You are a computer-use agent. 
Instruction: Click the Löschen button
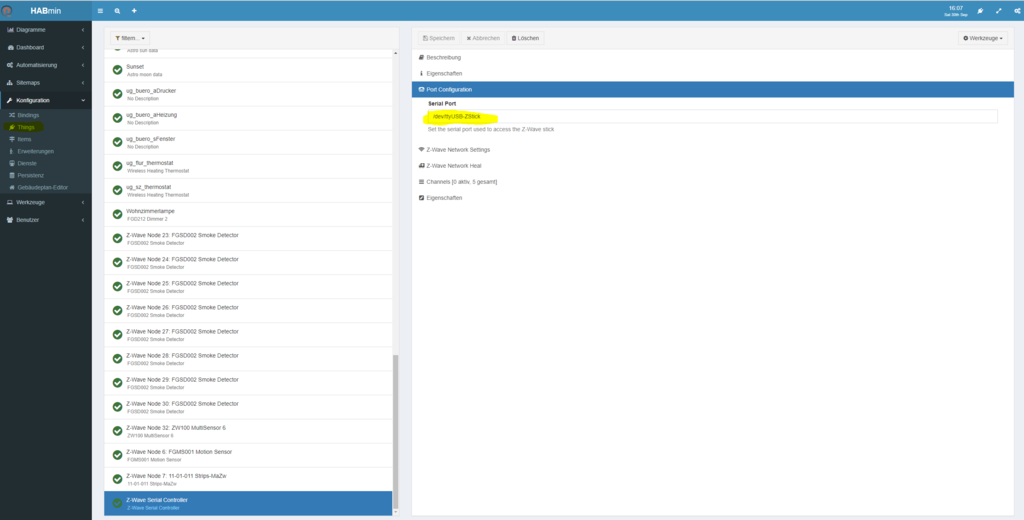coord(525,38)
